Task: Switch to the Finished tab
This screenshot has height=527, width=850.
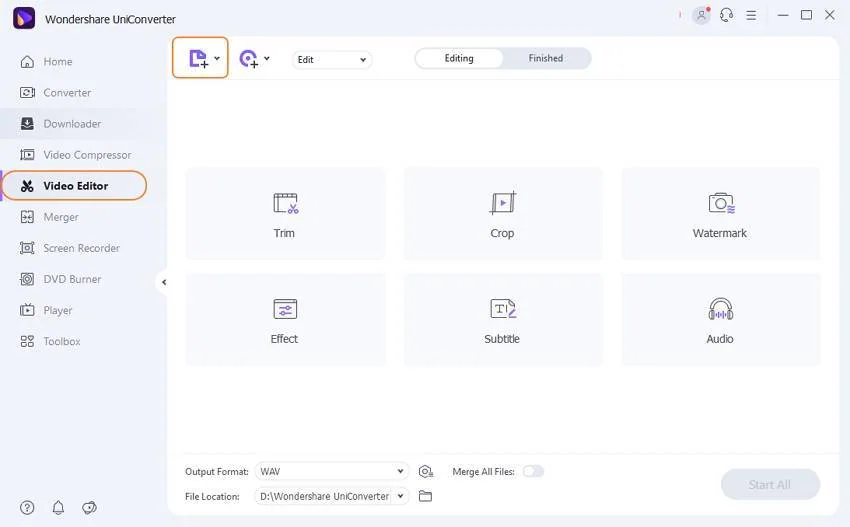Action: click(545, 58)
